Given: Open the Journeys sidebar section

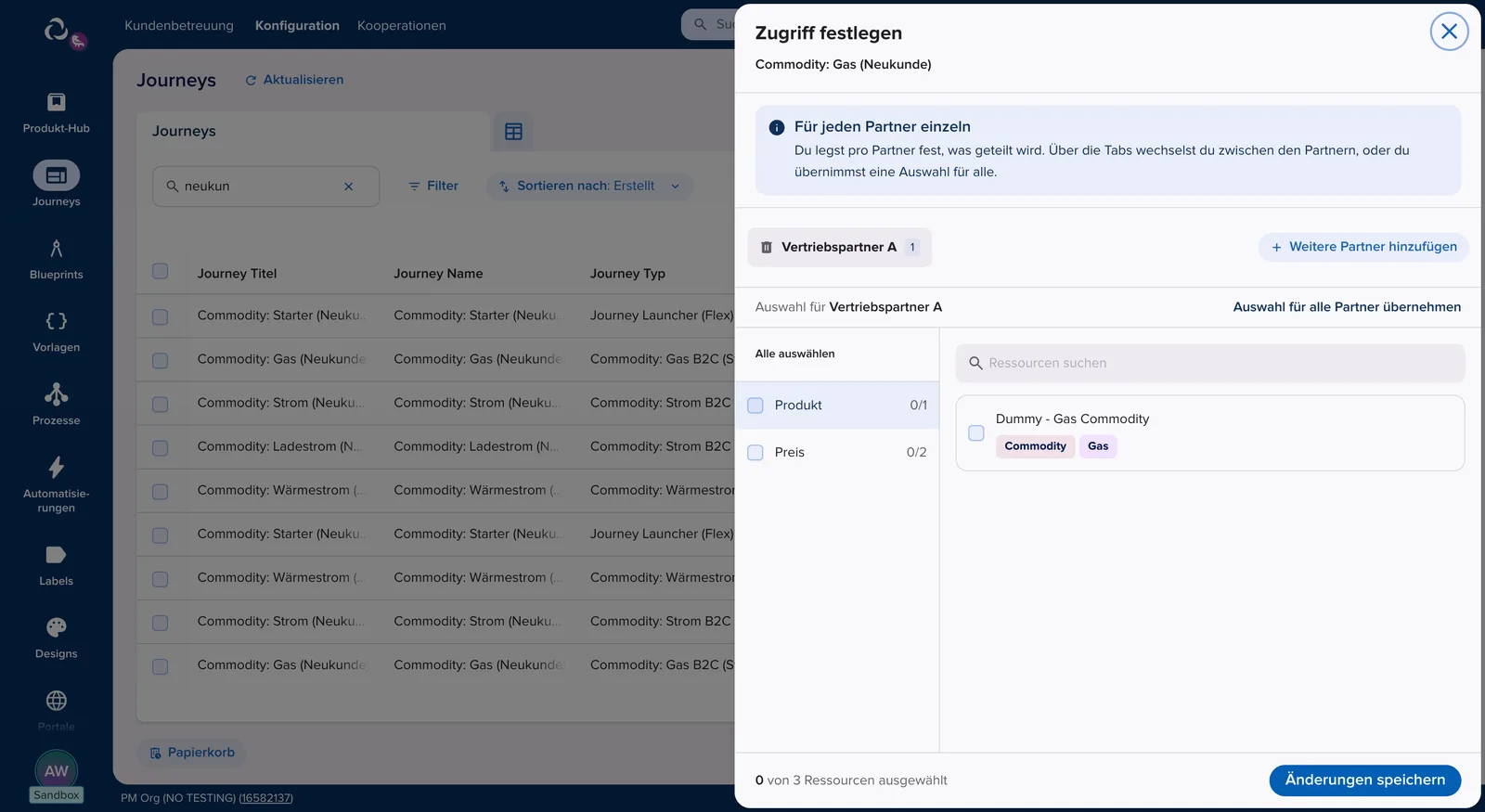Looking at the screenshot, I should tap(56, 184).
